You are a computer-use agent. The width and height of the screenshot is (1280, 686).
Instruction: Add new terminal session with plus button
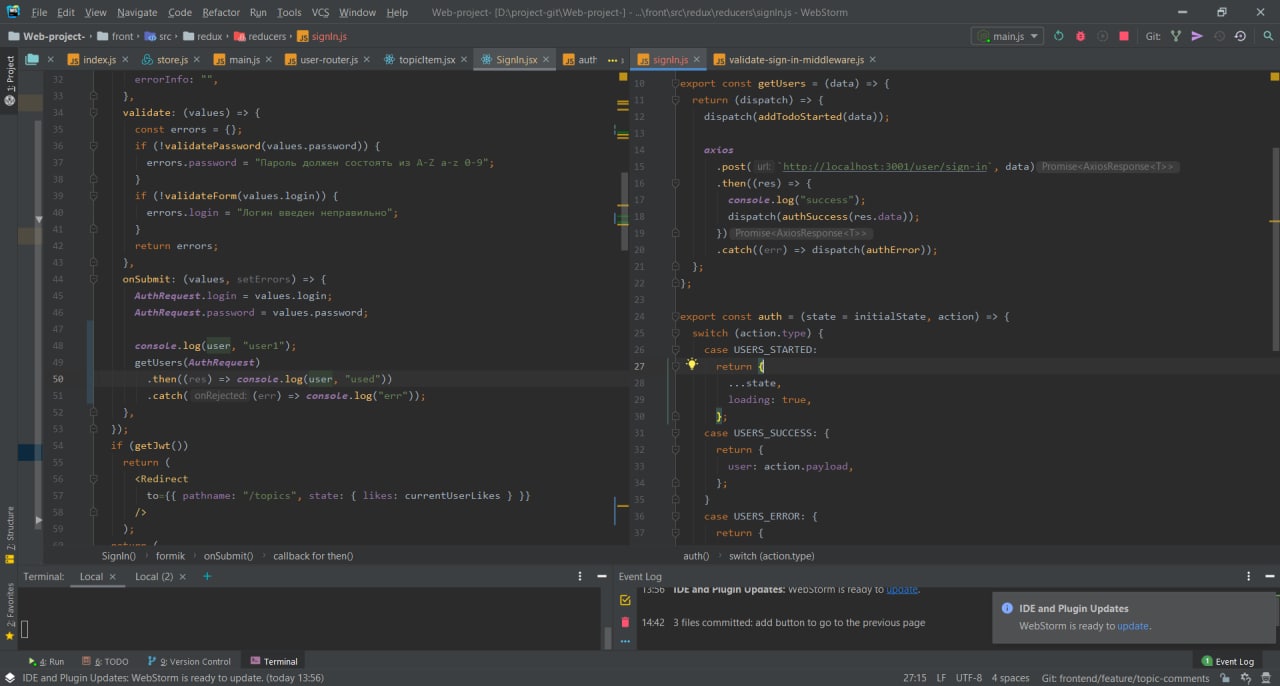point(207,576)
